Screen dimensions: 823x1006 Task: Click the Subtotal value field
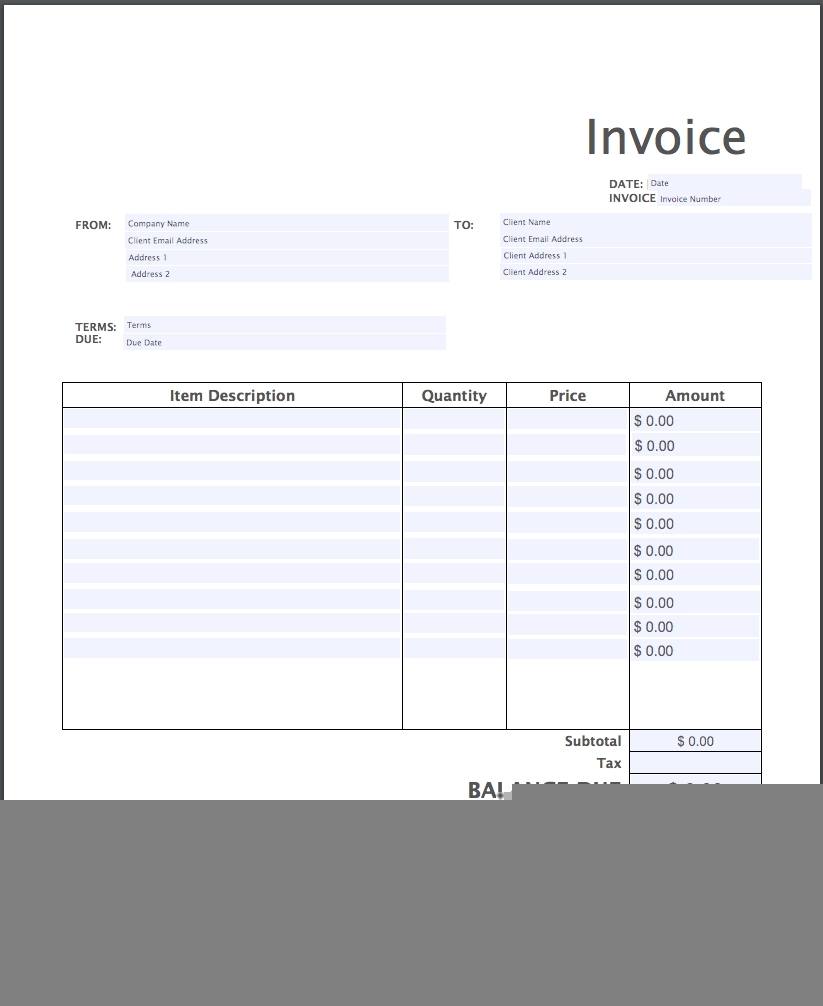click(695, 741)
